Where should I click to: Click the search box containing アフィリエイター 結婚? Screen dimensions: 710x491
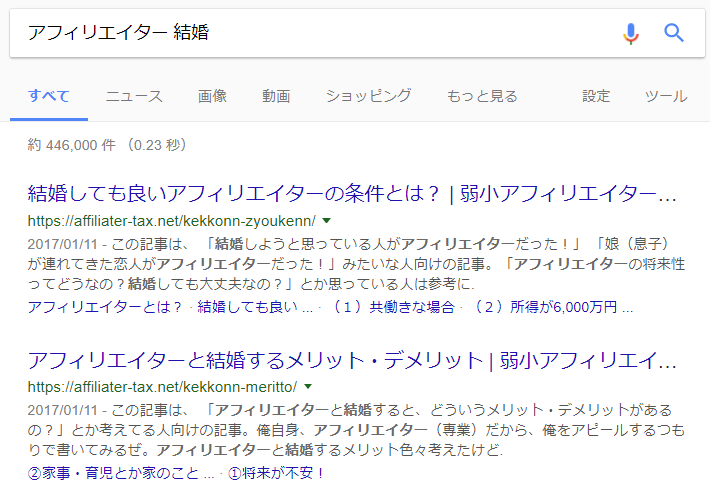(300, 33)
